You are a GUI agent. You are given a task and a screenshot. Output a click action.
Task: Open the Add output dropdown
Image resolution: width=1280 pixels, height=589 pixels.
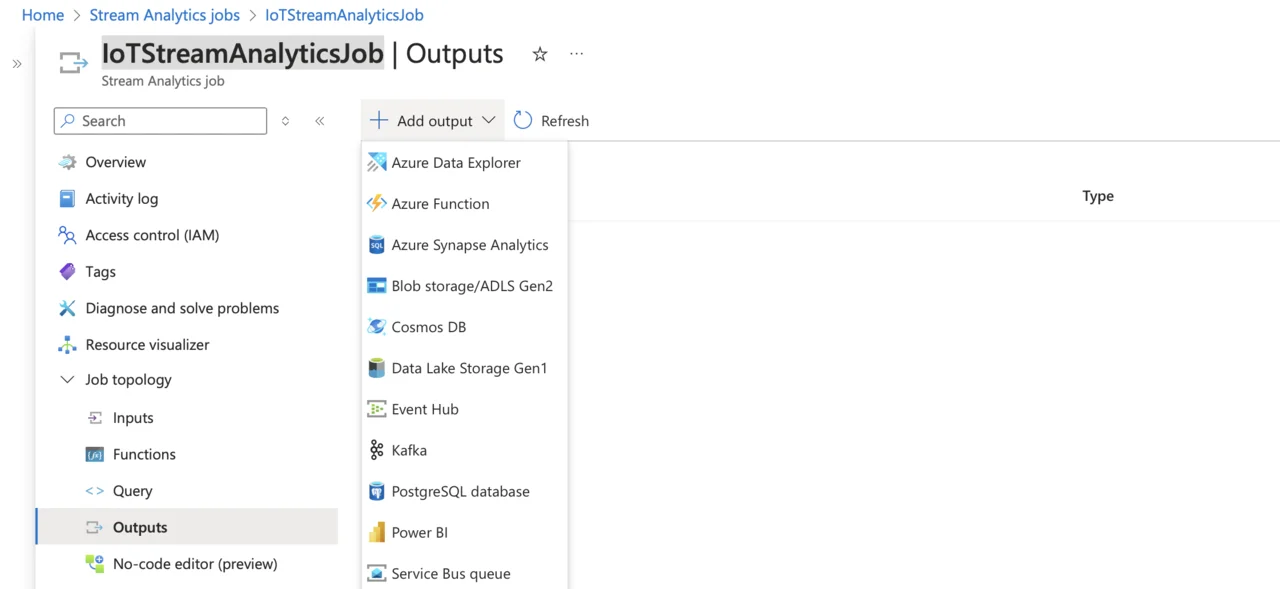pos(432,121)
